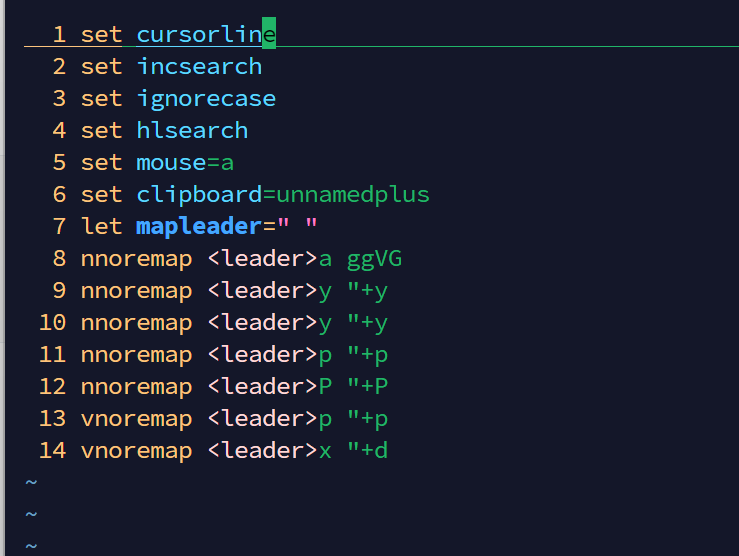Select the hlsearch option word

[x=192, y=131]
